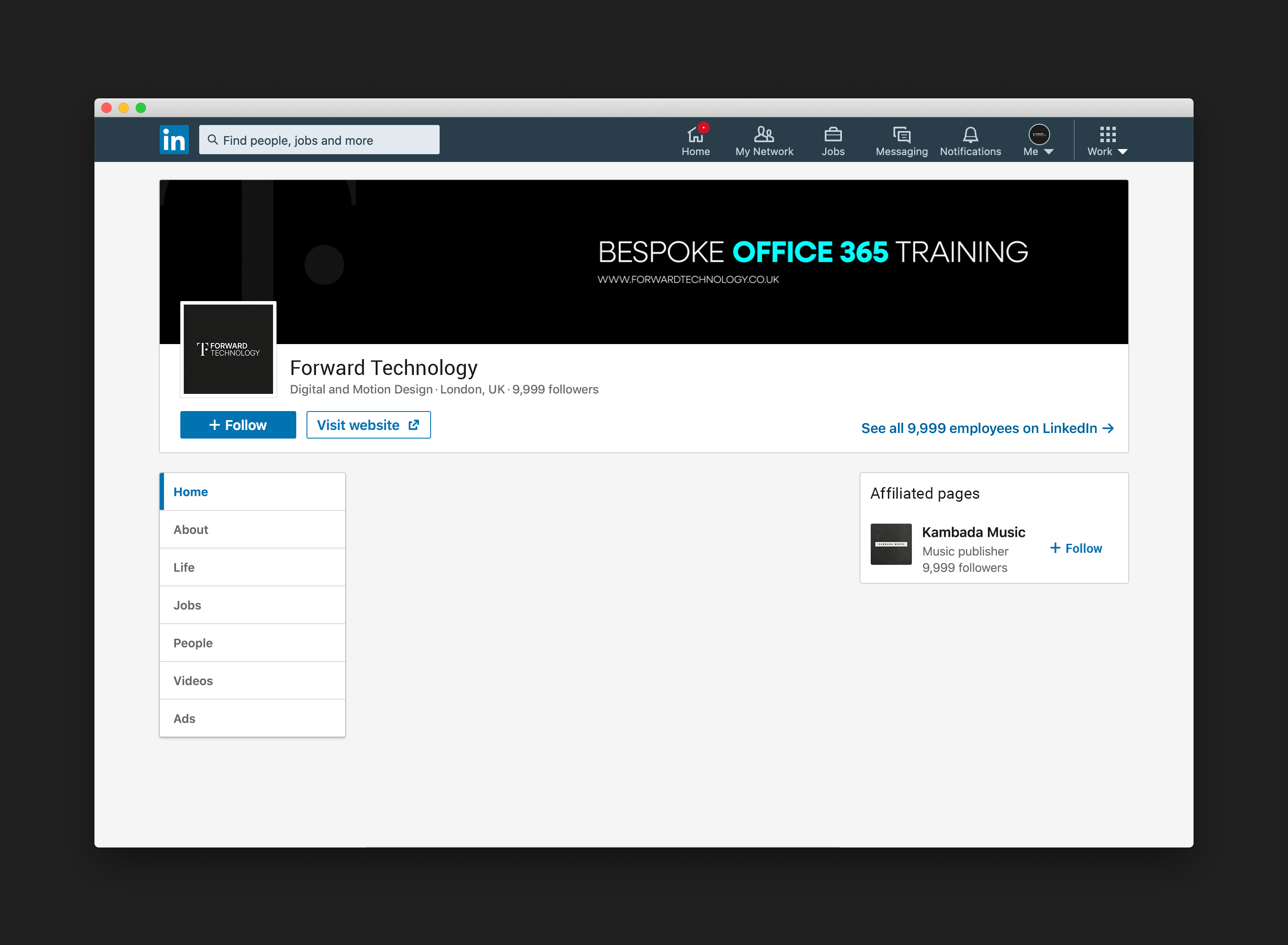
Task: Open My Network icon
Action: point(764,135)
